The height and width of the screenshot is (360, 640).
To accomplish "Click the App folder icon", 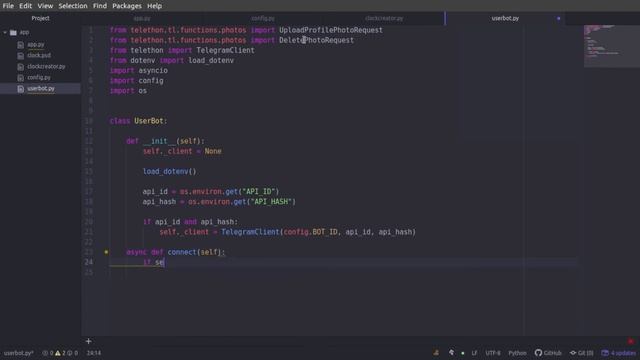I will click(x=13, y=32).
